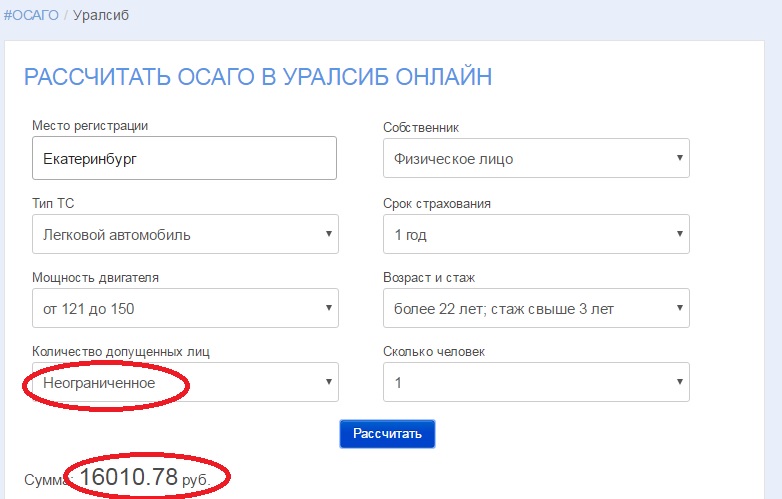
Task: Expand the Мощность двигателя dropdown
Action: (x=184, y=308)
